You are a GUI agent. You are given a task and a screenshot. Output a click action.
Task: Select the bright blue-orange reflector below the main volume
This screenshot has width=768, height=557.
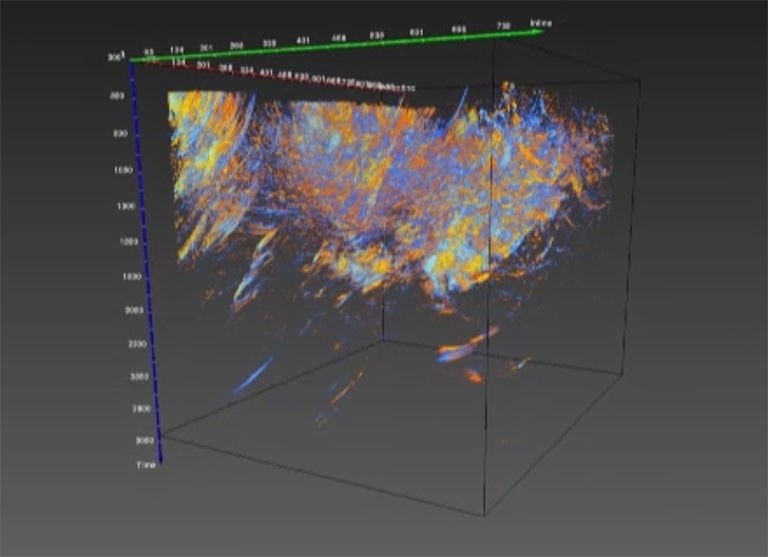click(x=464, y=347)
